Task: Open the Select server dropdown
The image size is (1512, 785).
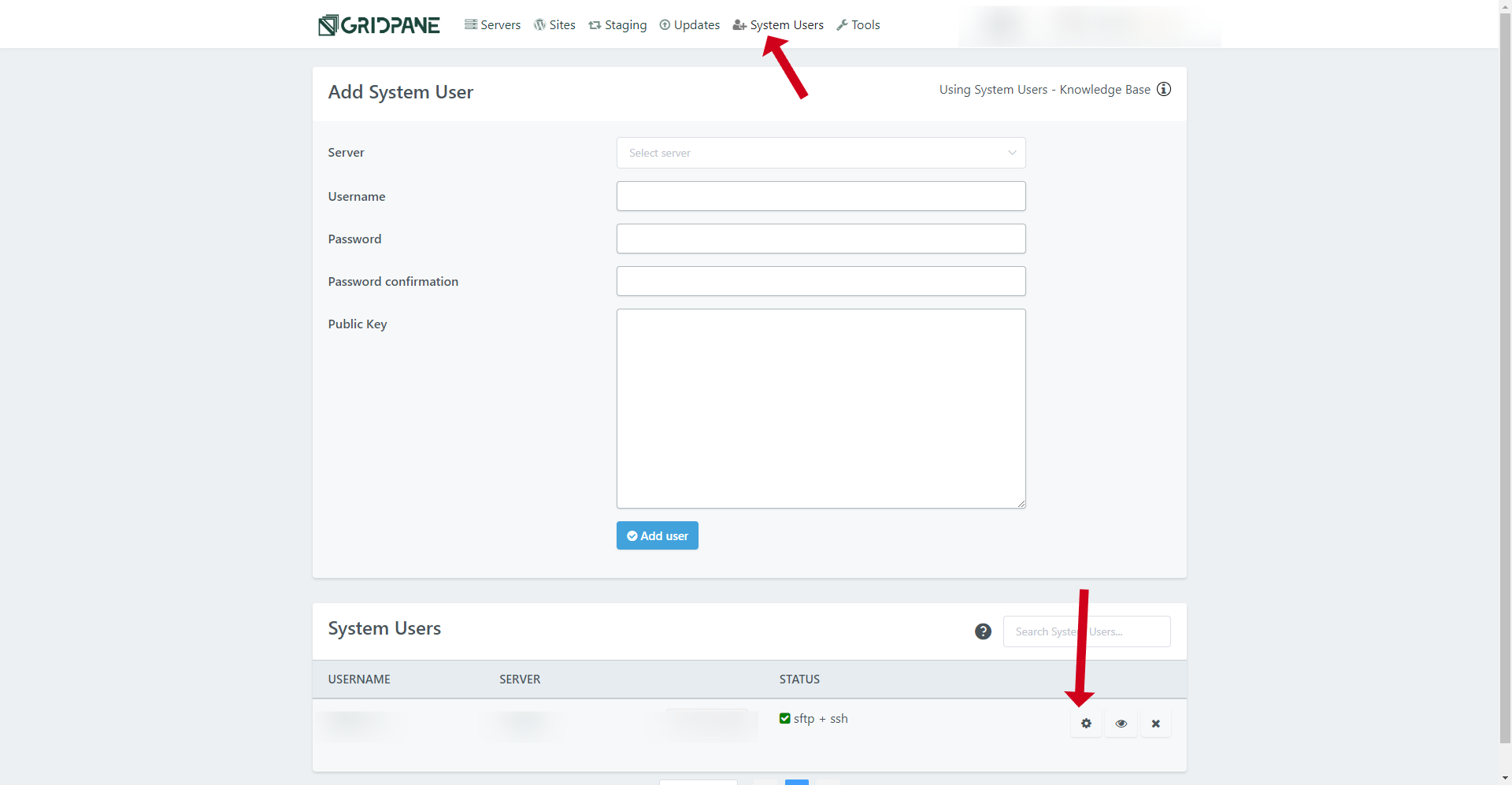Action: coord(811,153)
